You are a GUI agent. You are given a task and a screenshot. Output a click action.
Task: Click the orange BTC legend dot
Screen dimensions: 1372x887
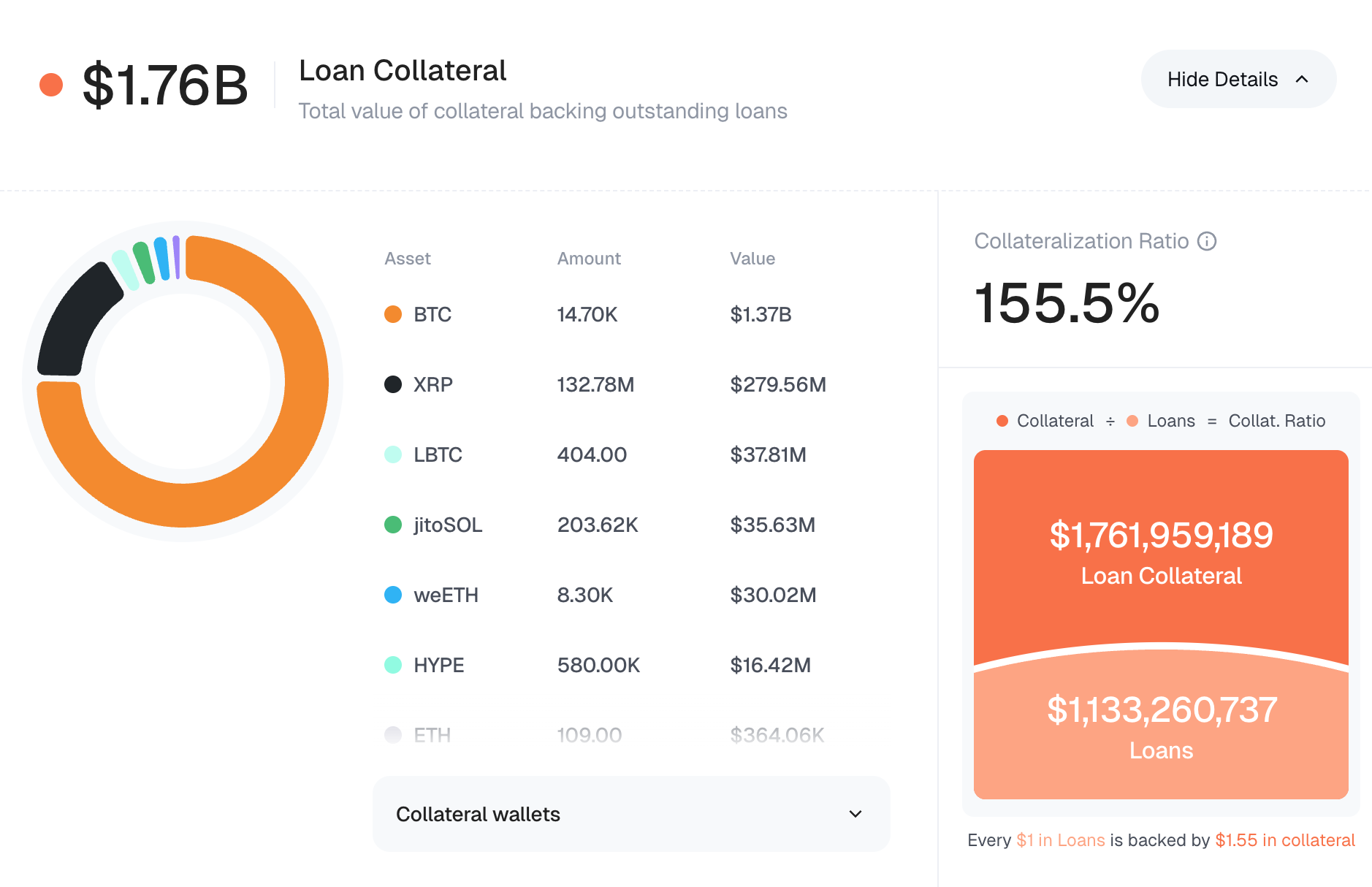click(393, 314)
